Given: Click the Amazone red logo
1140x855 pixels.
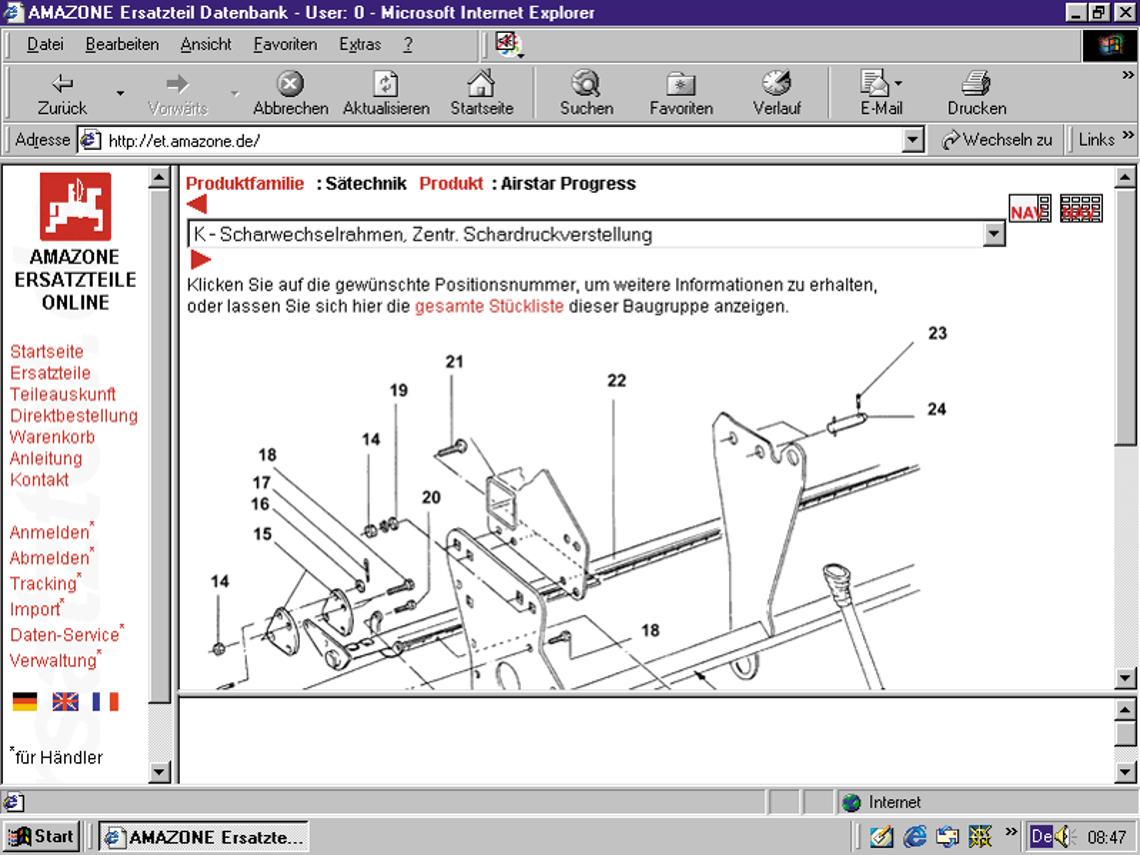Looking at the screenshot, I should (x=76, y=206).
